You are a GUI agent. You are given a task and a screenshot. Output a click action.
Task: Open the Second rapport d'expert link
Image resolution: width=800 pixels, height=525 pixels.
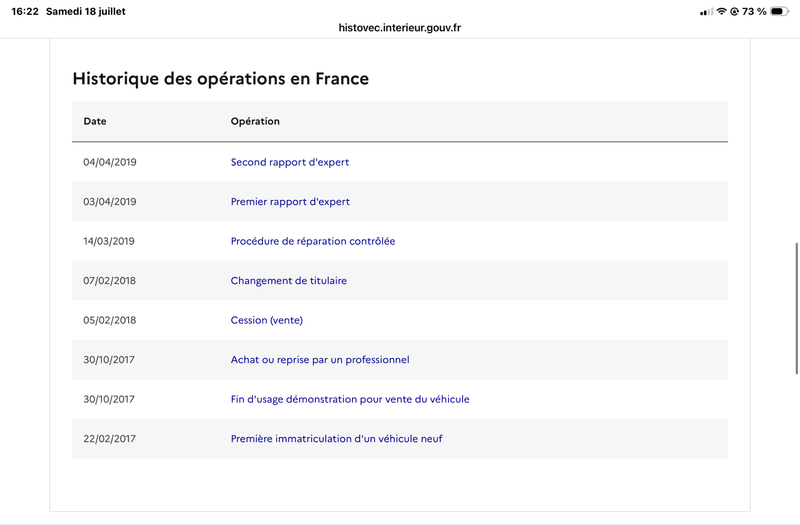pyautogui.click(x=290, y=162)
